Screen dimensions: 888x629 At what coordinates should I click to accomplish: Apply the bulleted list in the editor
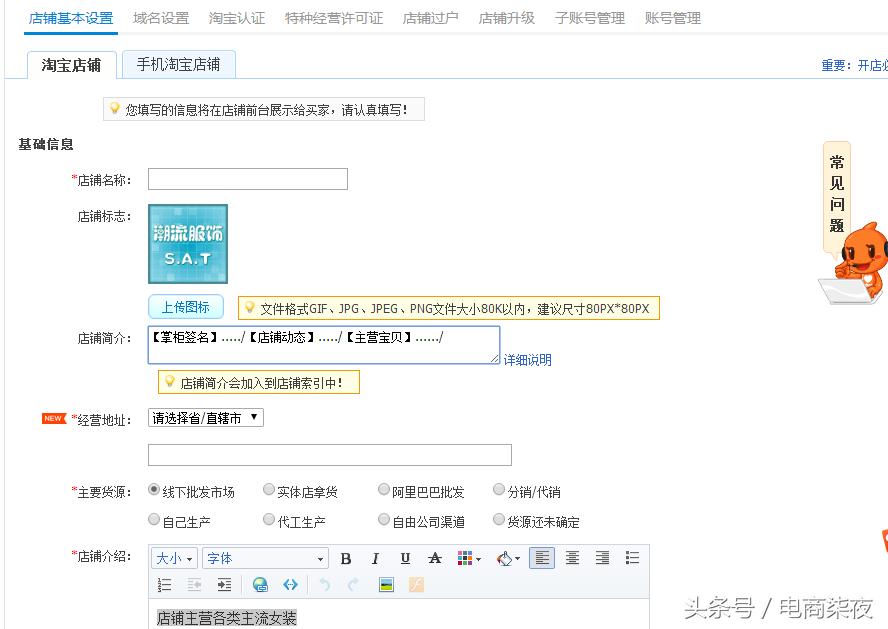coord(631,557)
